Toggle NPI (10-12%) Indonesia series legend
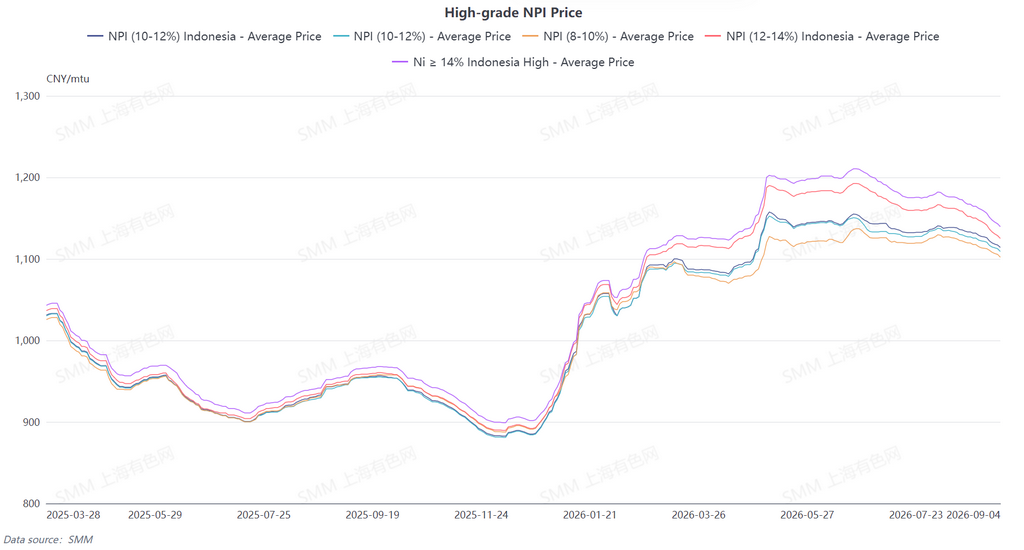This screenshot has width=1024, height=550. [204, 37]
